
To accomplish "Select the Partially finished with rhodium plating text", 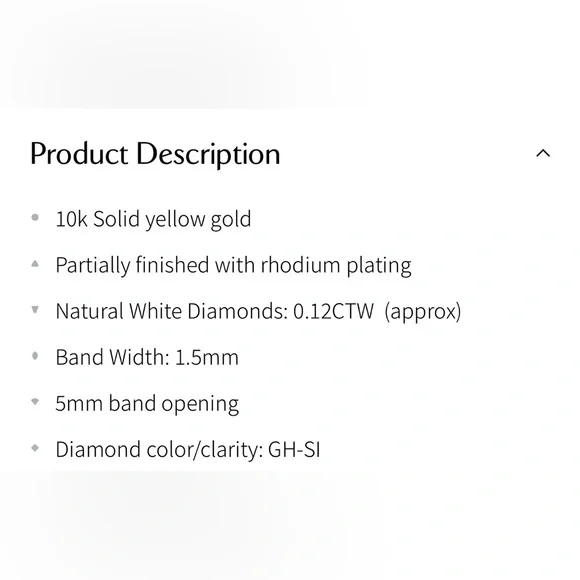I will [x=233, y=266].
